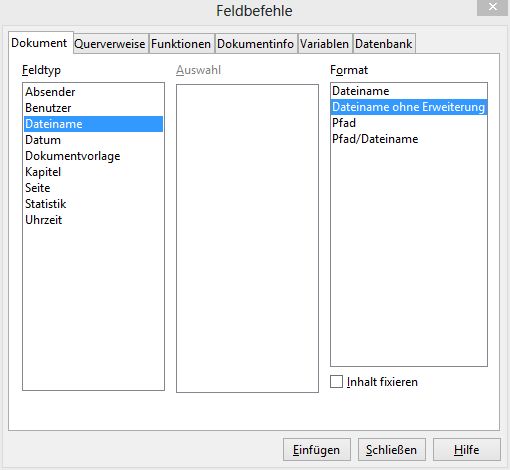Select Dokumentvorlage field type
The height and width of the screenshot is (470, 510).
coord(93,156)
